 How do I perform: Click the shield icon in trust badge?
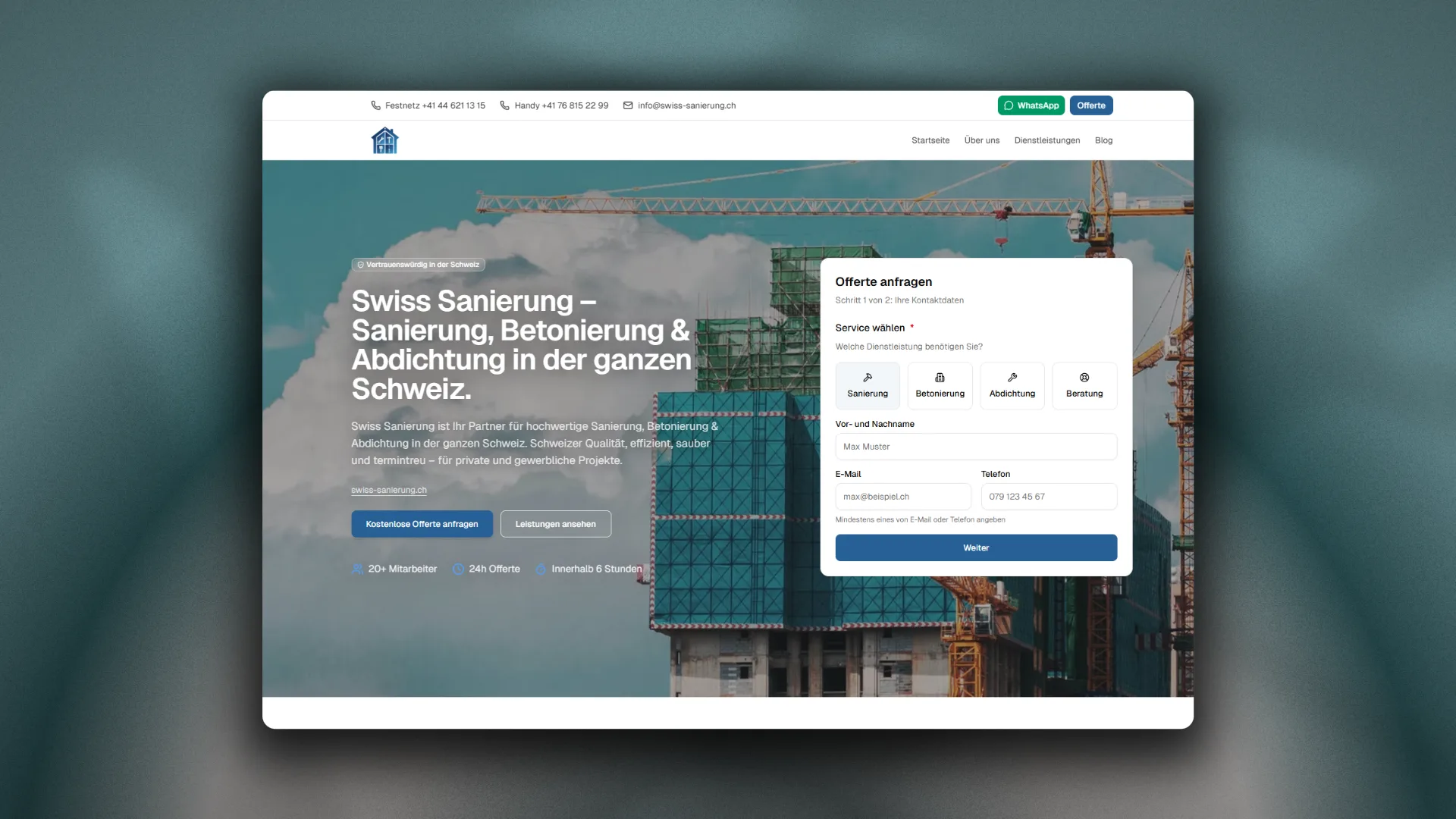pyautogui.click(x=360, y=265)
